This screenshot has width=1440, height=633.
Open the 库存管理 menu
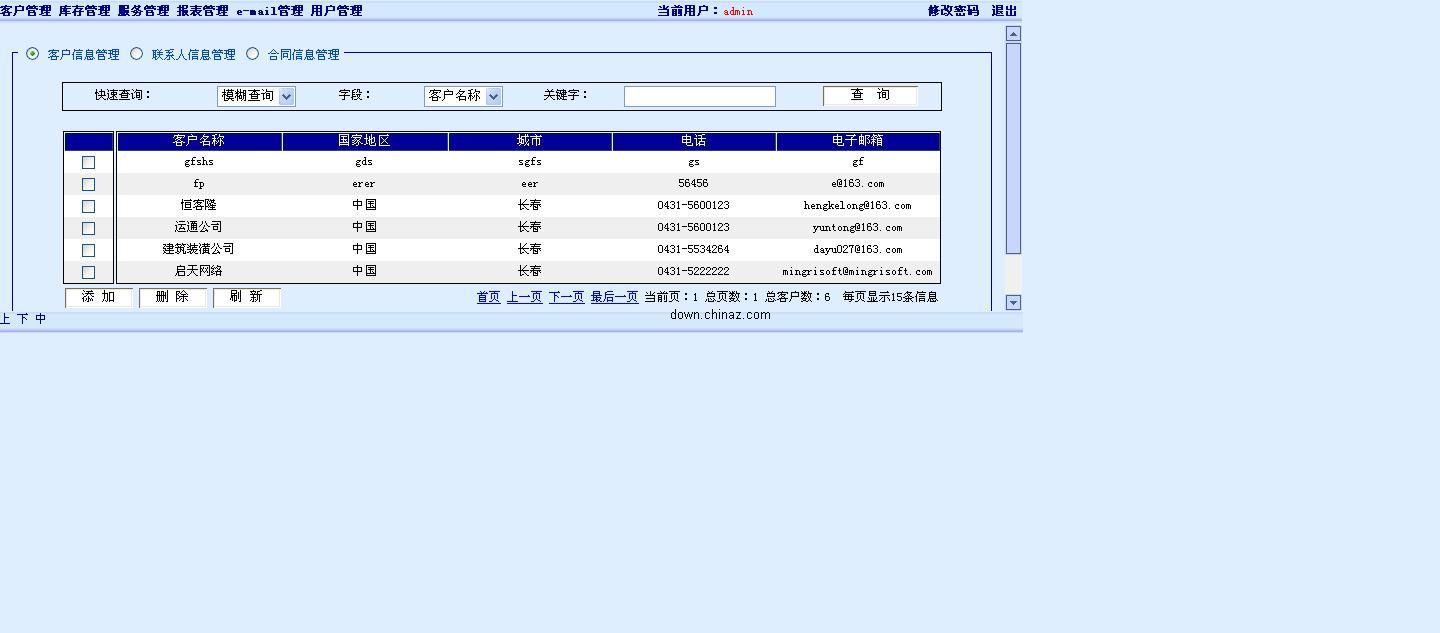tap(84, 11)
